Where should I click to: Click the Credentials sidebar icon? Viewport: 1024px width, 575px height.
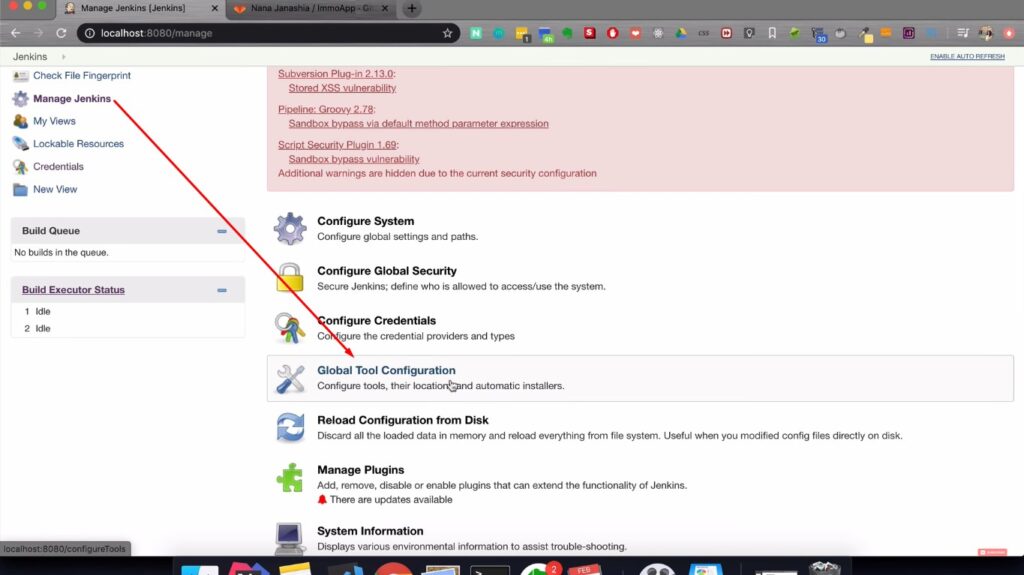coord(20,167)
